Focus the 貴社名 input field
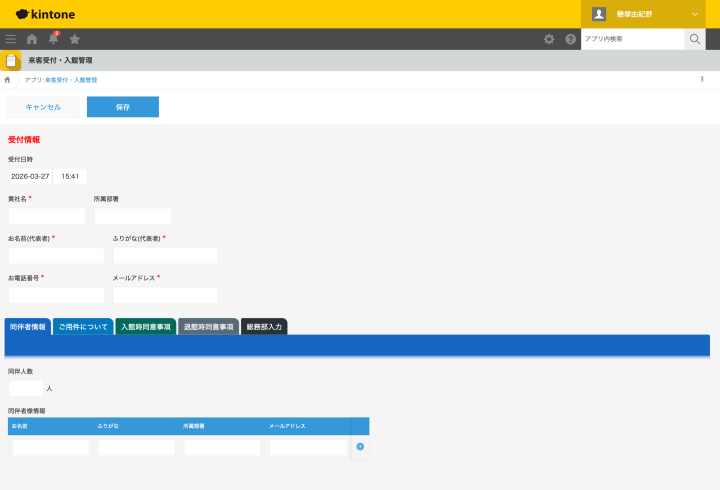 [x=47, y=216]
